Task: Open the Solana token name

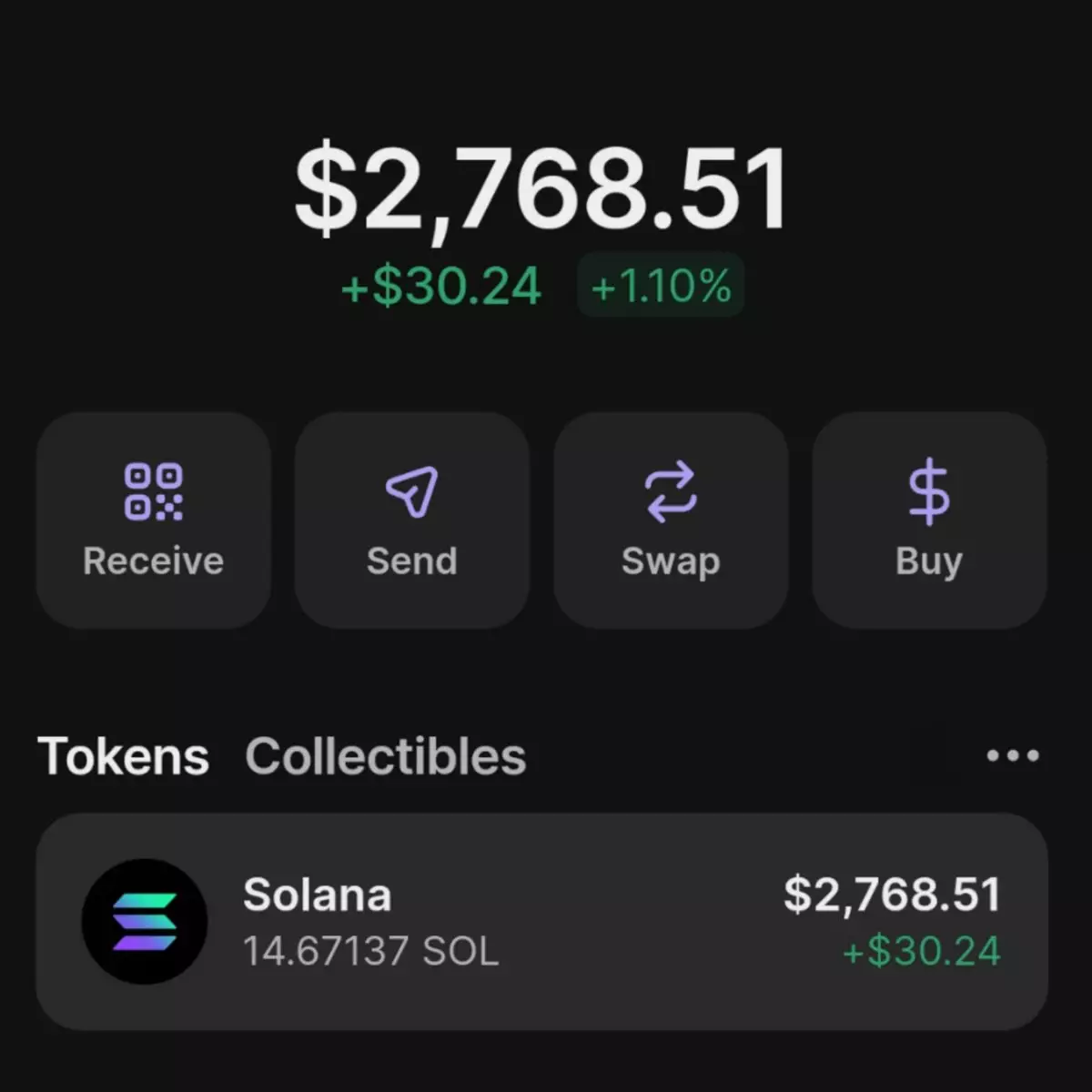Action: 317,895
